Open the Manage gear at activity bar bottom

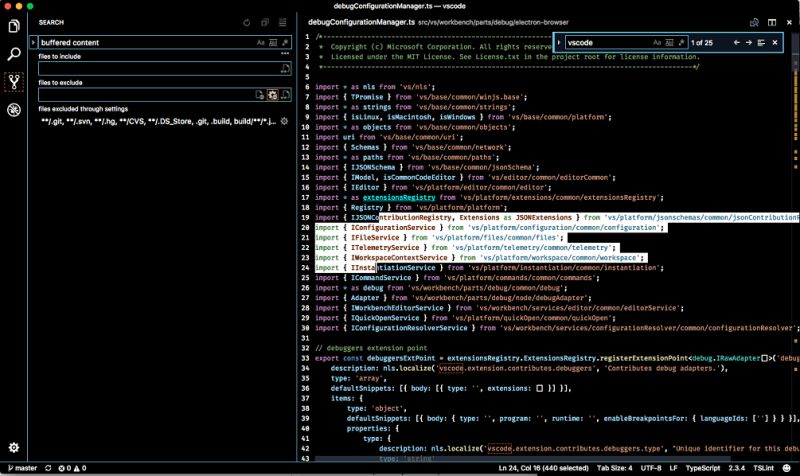14,447
